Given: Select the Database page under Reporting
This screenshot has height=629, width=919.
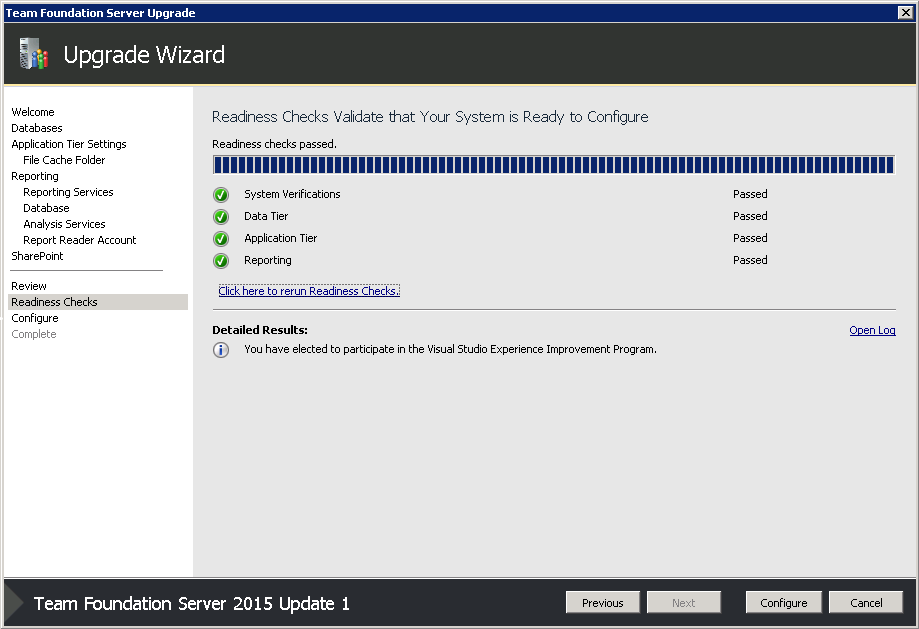Looking at the screenshot, I should 46,208.
